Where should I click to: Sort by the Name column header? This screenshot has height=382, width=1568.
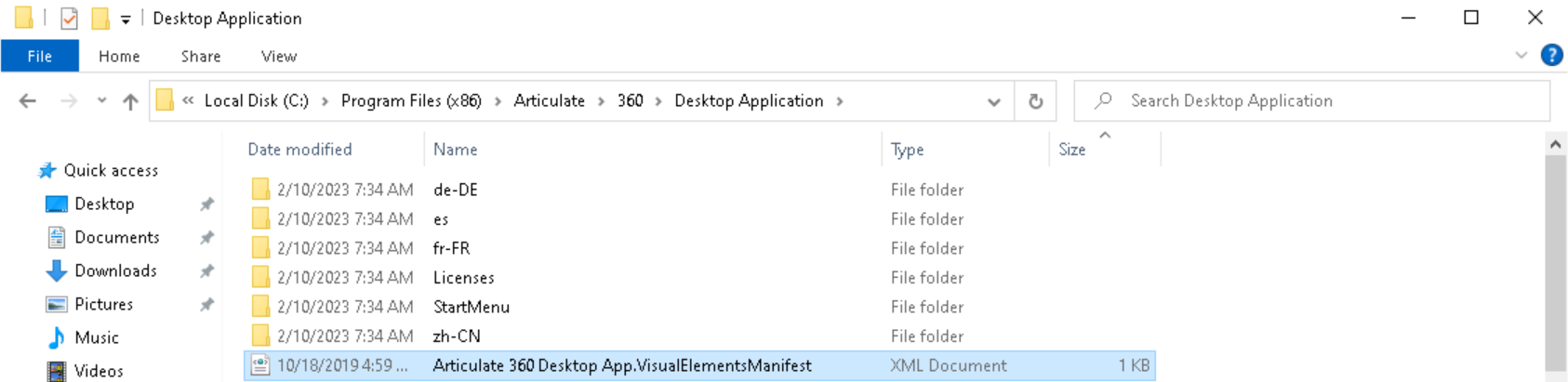455,150
